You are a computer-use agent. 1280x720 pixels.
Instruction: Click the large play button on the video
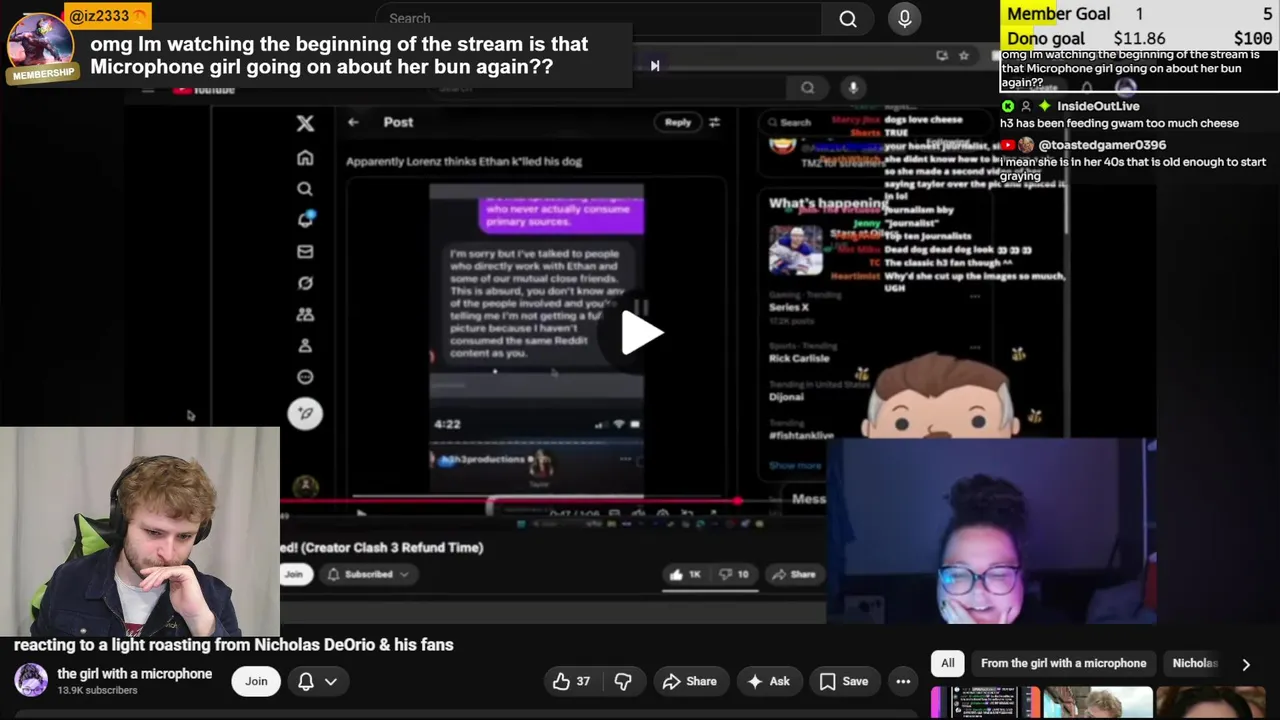coord(640,333)
